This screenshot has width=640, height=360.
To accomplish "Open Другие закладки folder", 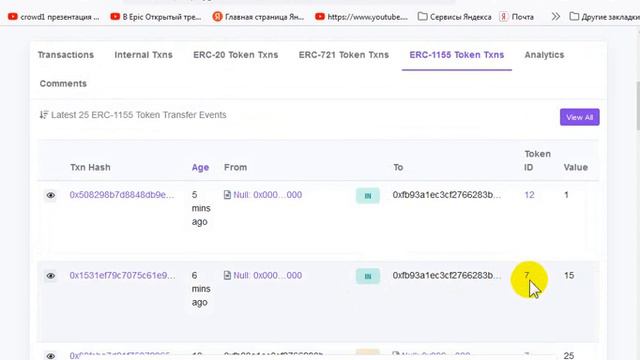I will [605, 17].
